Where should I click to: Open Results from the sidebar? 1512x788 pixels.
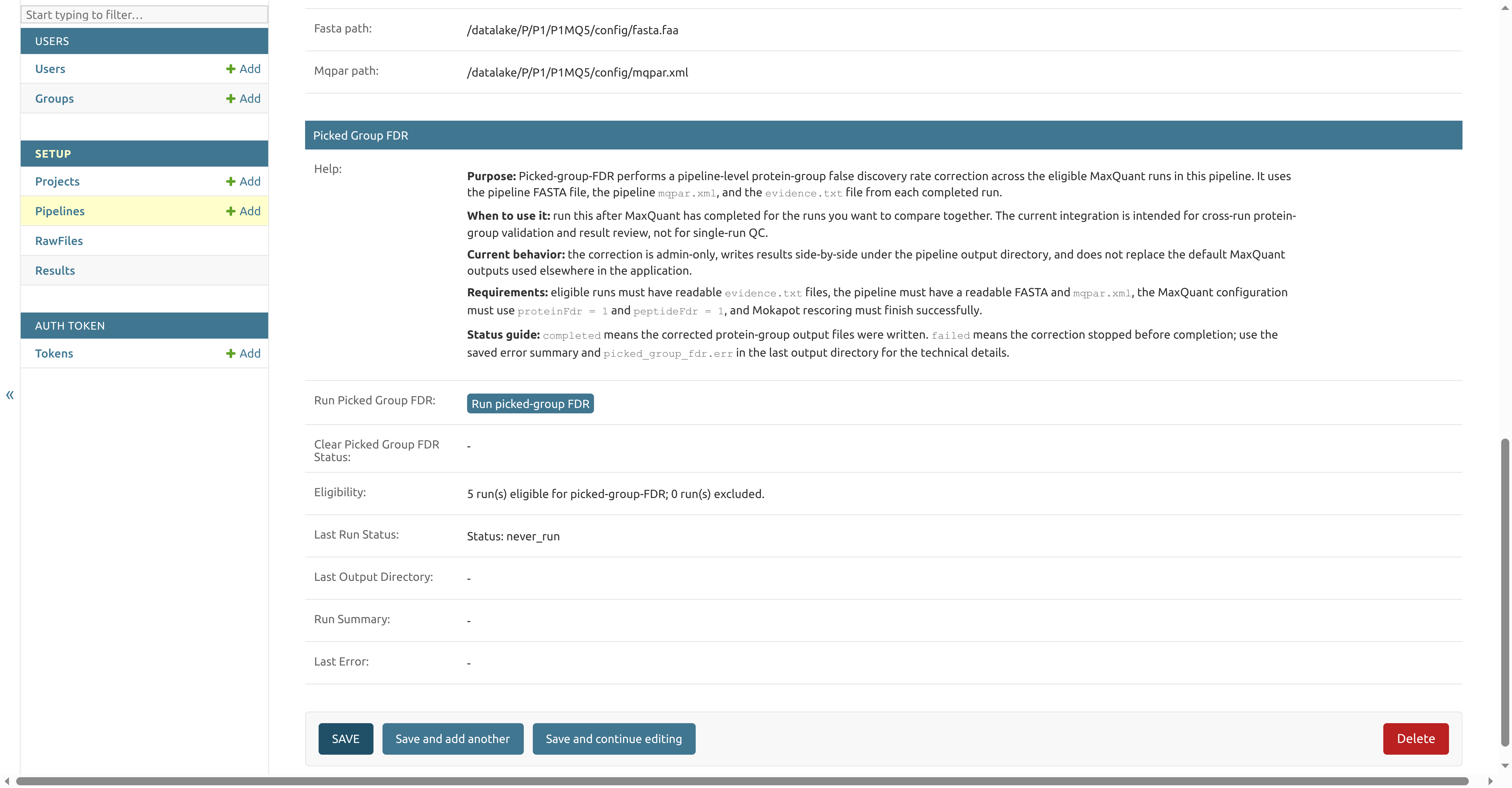coord(55,271)
